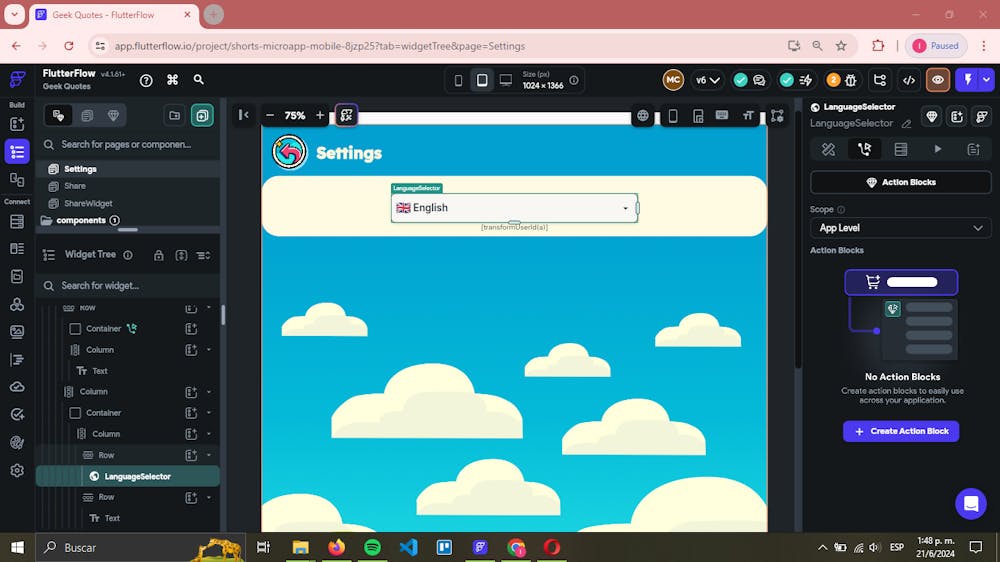Open the Widget Tree navigation icon

(17, 152)
